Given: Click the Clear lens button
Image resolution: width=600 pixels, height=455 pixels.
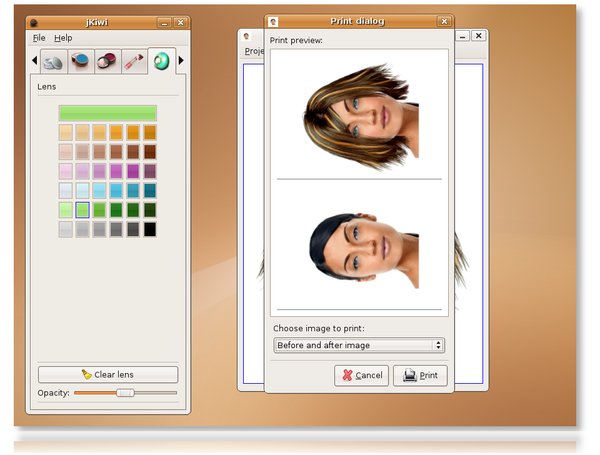Looking at the screenshot, I should [x=108, y=375].
